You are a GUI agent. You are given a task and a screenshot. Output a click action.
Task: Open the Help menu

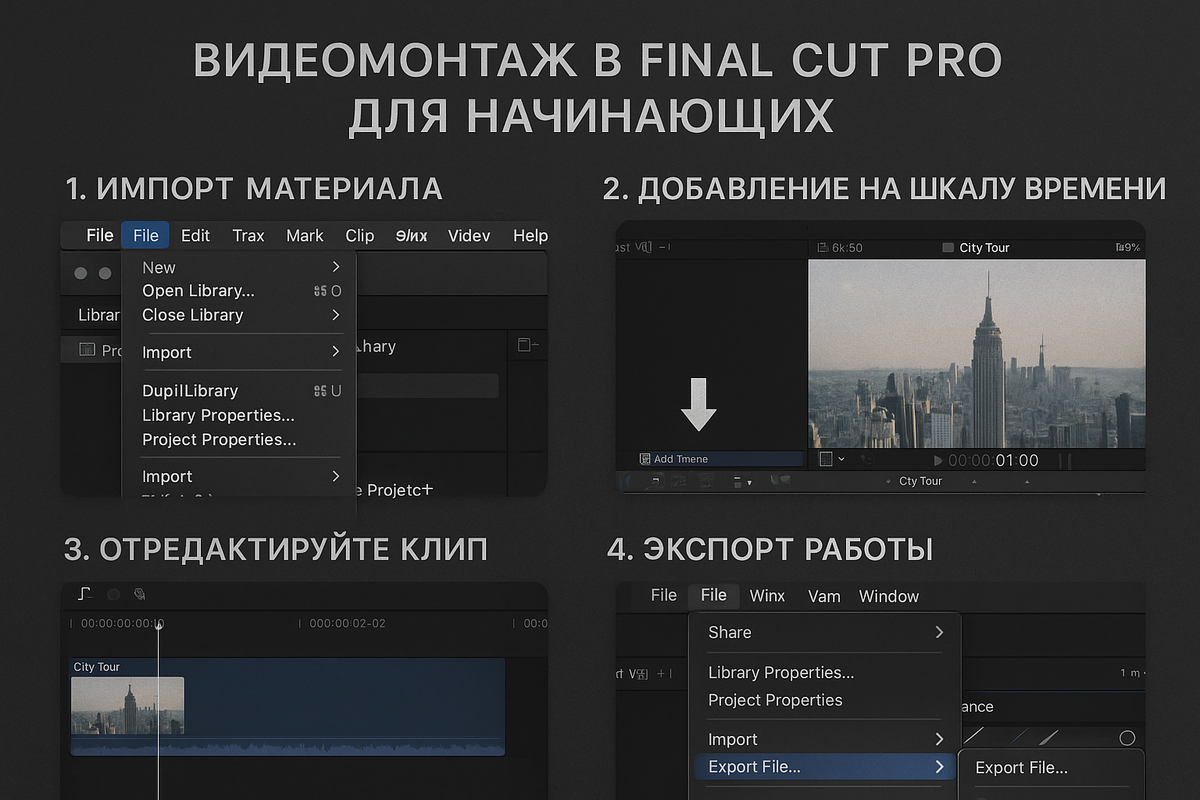coord(530,235)
